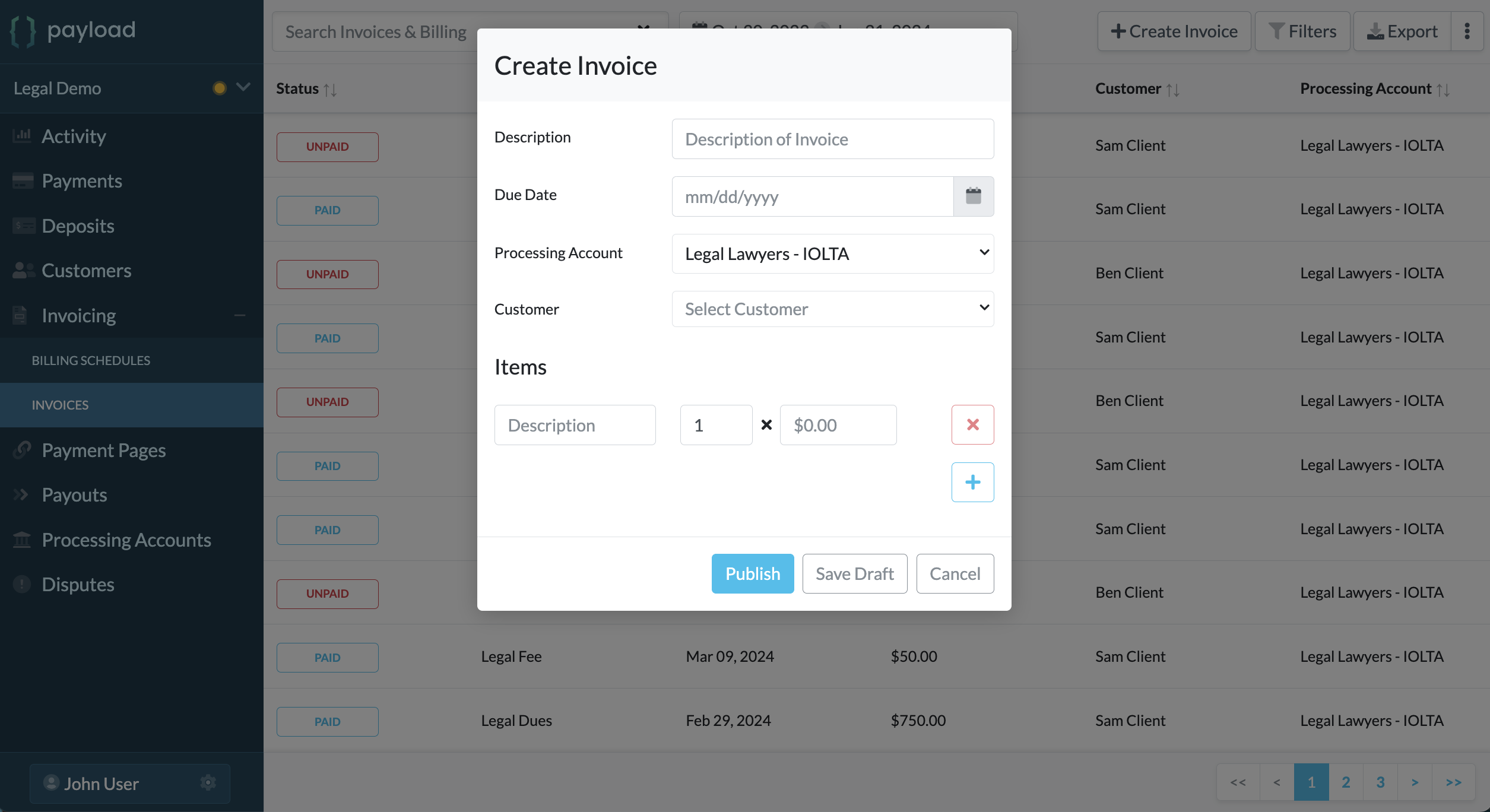The width and height of the screenshot is (1490, 812).
Task: Open the Processing Account dropdown
Action: coord(832,253)
